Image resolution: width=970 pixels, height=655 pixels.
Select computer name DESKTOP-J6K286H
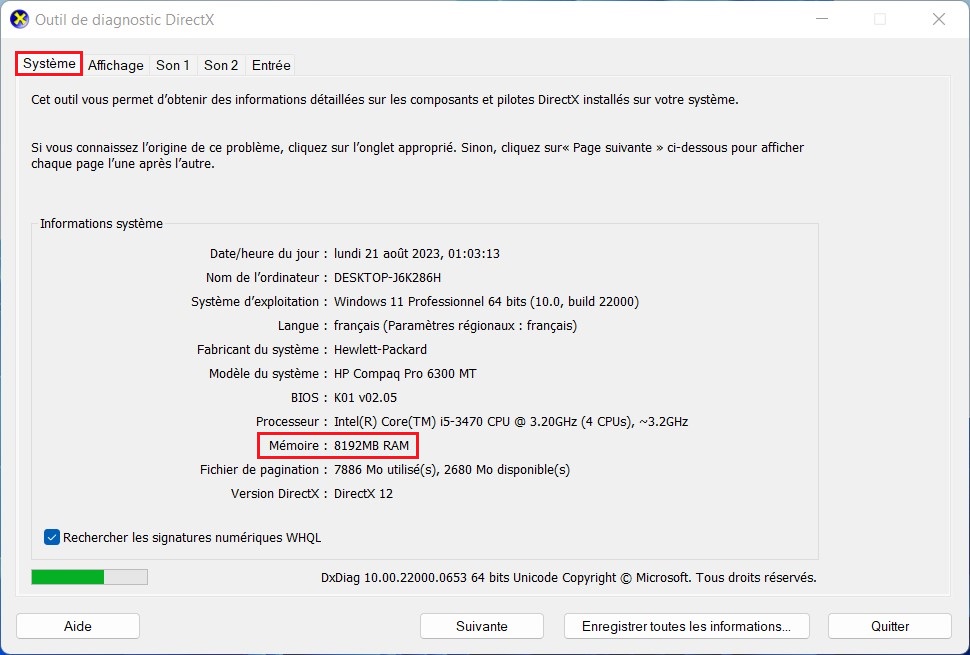(x=387, y=278)
